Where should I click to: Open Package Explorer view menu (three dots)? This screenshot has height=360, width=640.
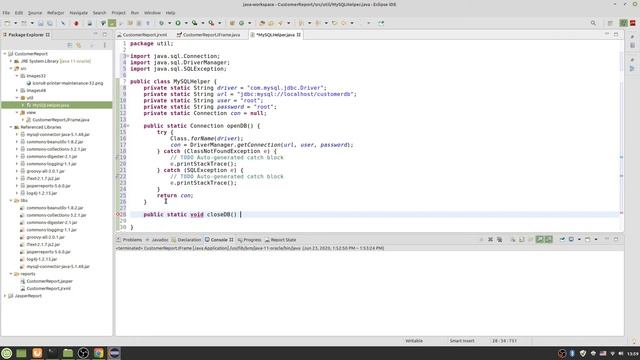click(104, 45)
